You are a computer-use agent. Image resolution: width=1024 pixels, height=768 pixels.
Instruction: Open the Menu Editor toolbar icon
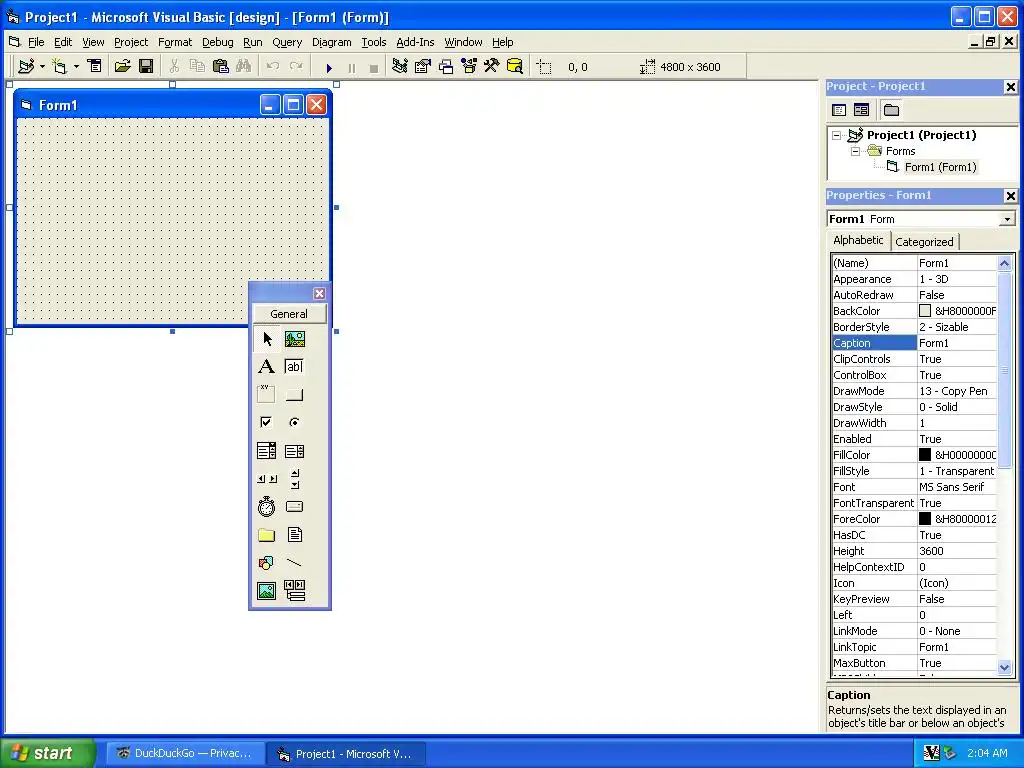point(94,66)
